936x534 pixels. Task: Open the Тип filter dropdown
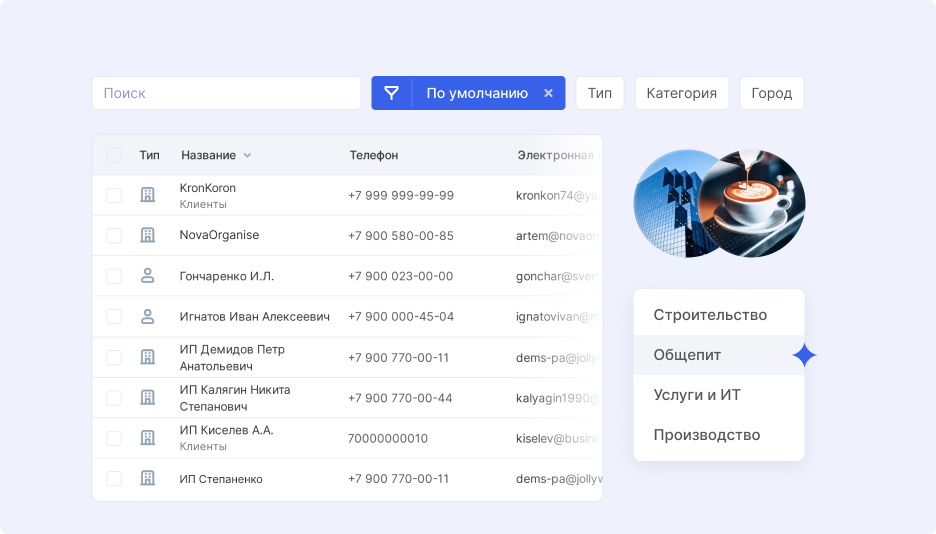coord(600,93)
